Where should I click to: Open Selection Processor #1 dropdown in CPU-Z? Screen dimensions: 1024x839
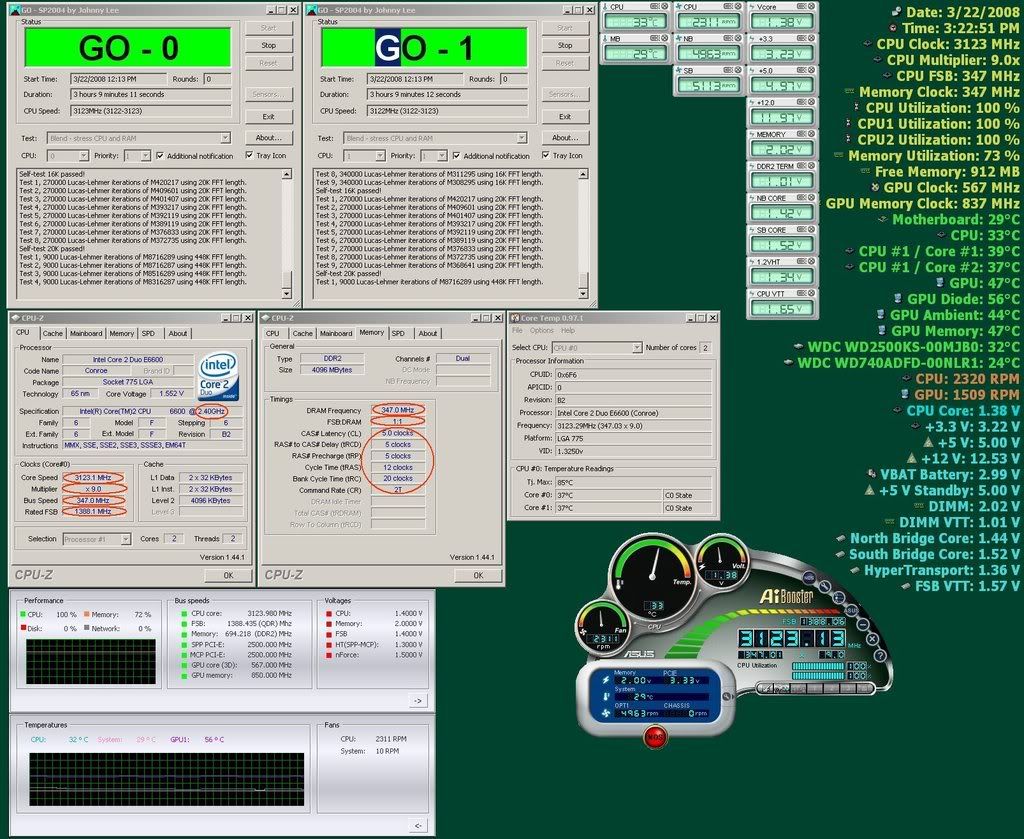pyautogui.click(x=125, y=539)
